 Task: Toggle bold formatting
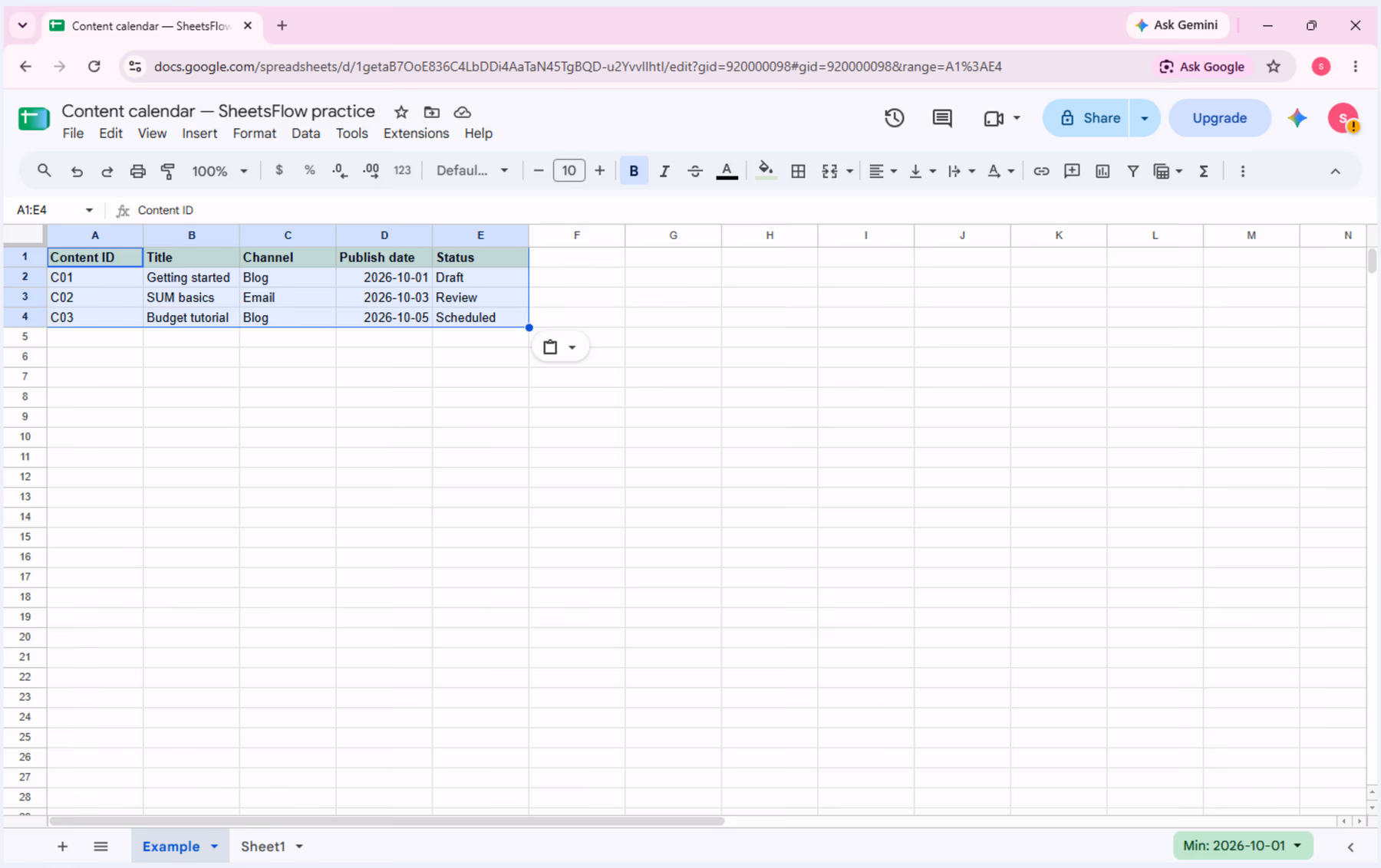click(x=634, y=171)
